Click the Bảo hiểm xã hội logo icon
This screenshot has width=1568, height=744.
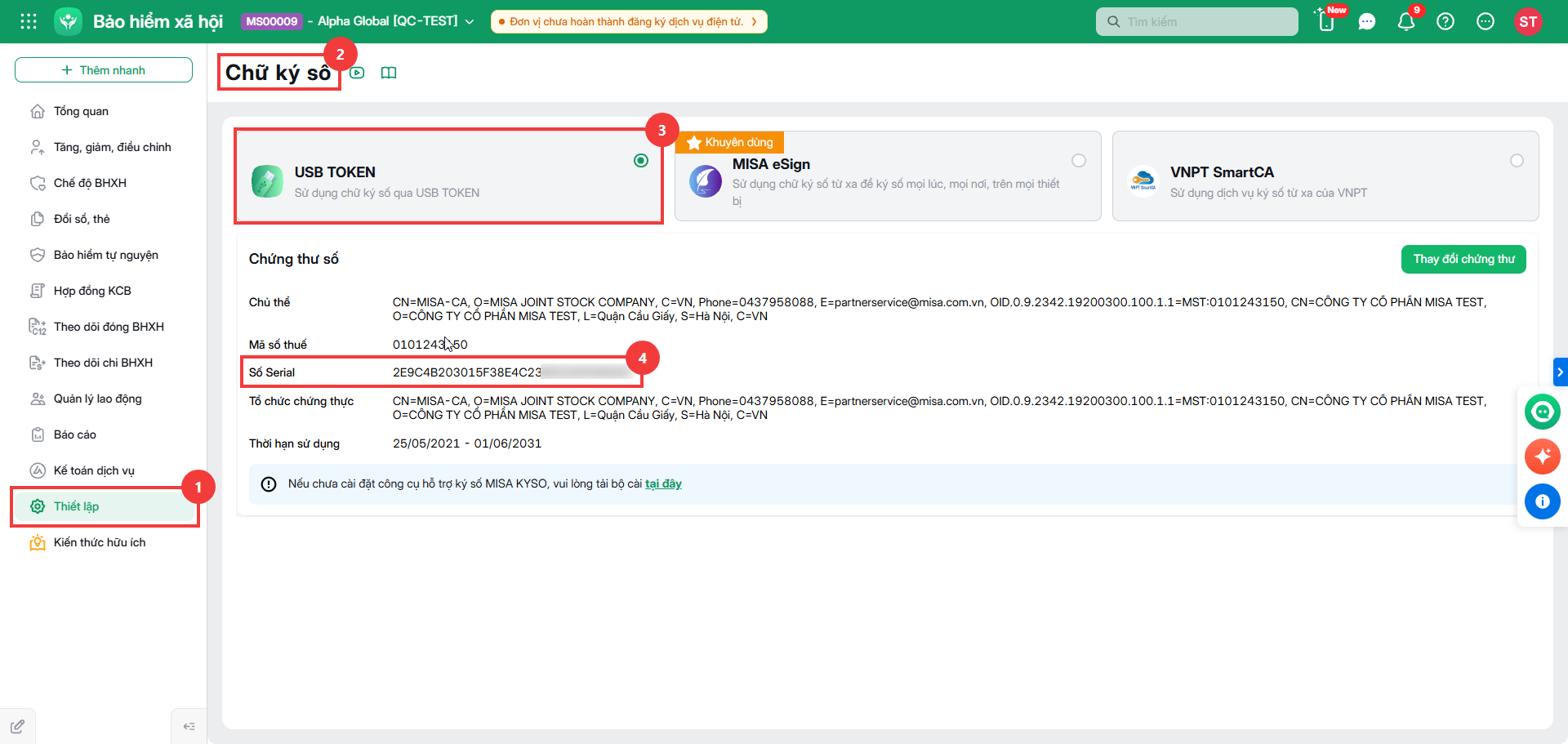coord(69,21)
